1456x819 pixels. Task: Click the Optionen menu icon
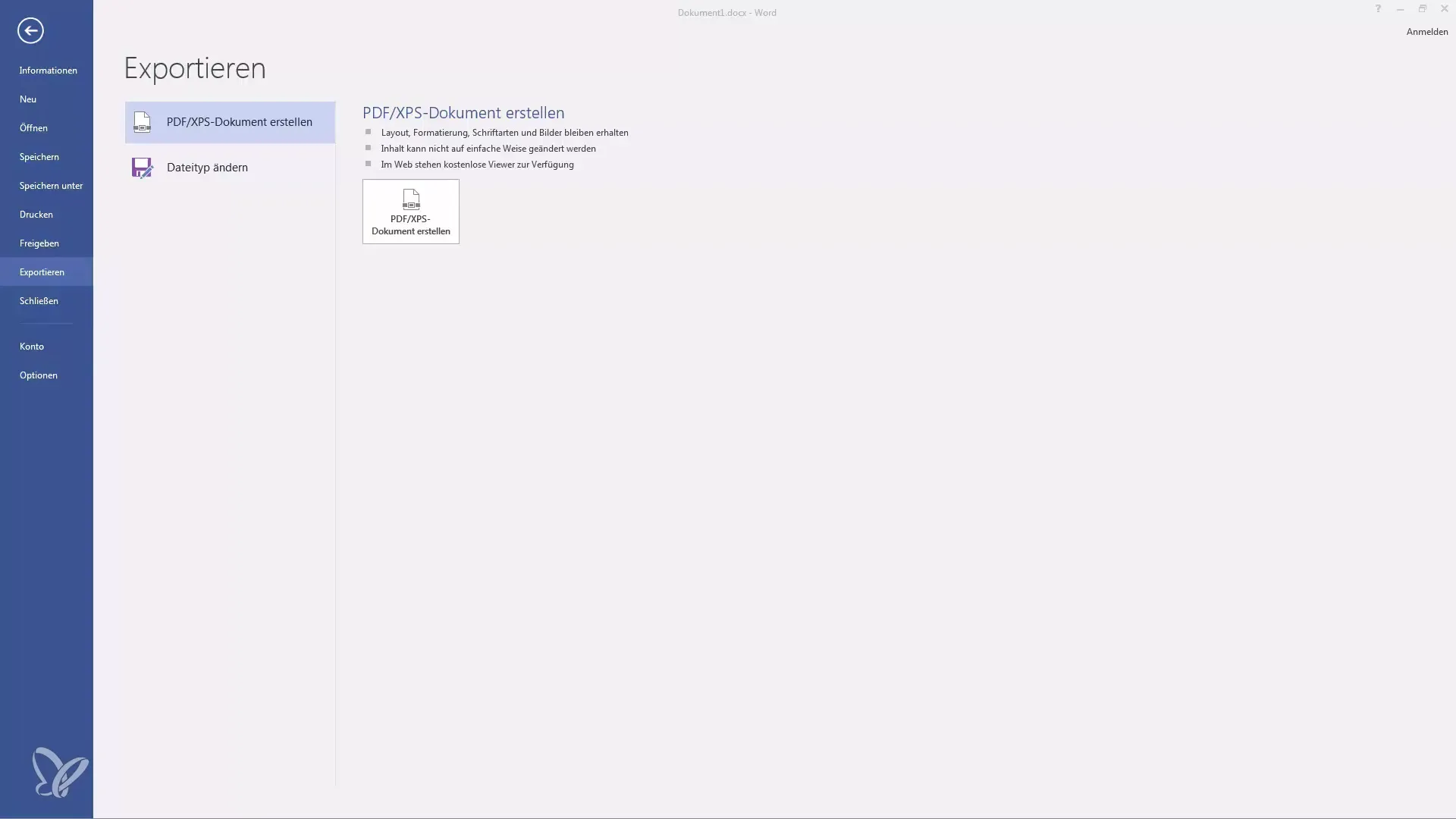coord(38,375)
